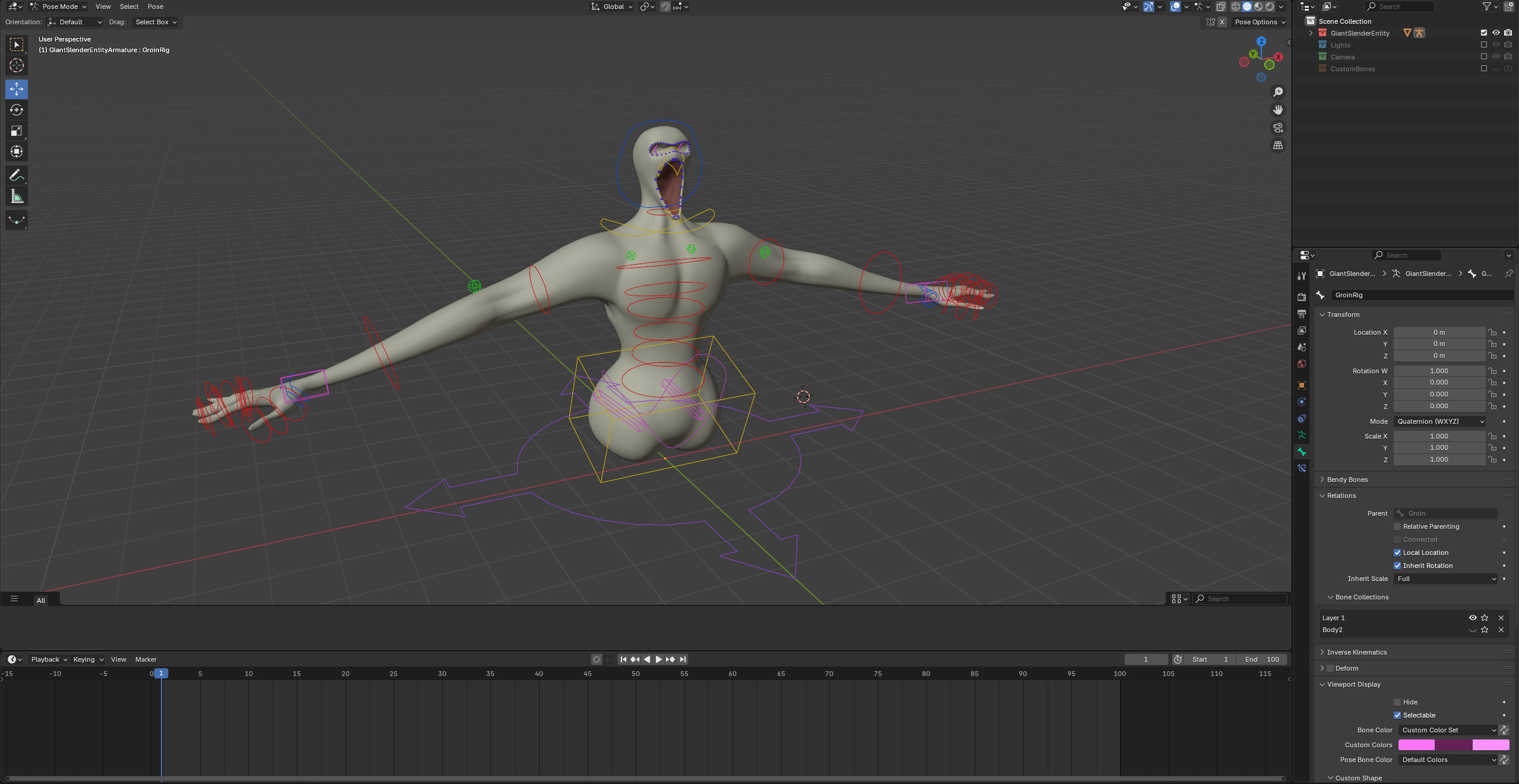Open the viewport View menu
This screenshot has height=784, width=1519.
(x=103, y=7)
